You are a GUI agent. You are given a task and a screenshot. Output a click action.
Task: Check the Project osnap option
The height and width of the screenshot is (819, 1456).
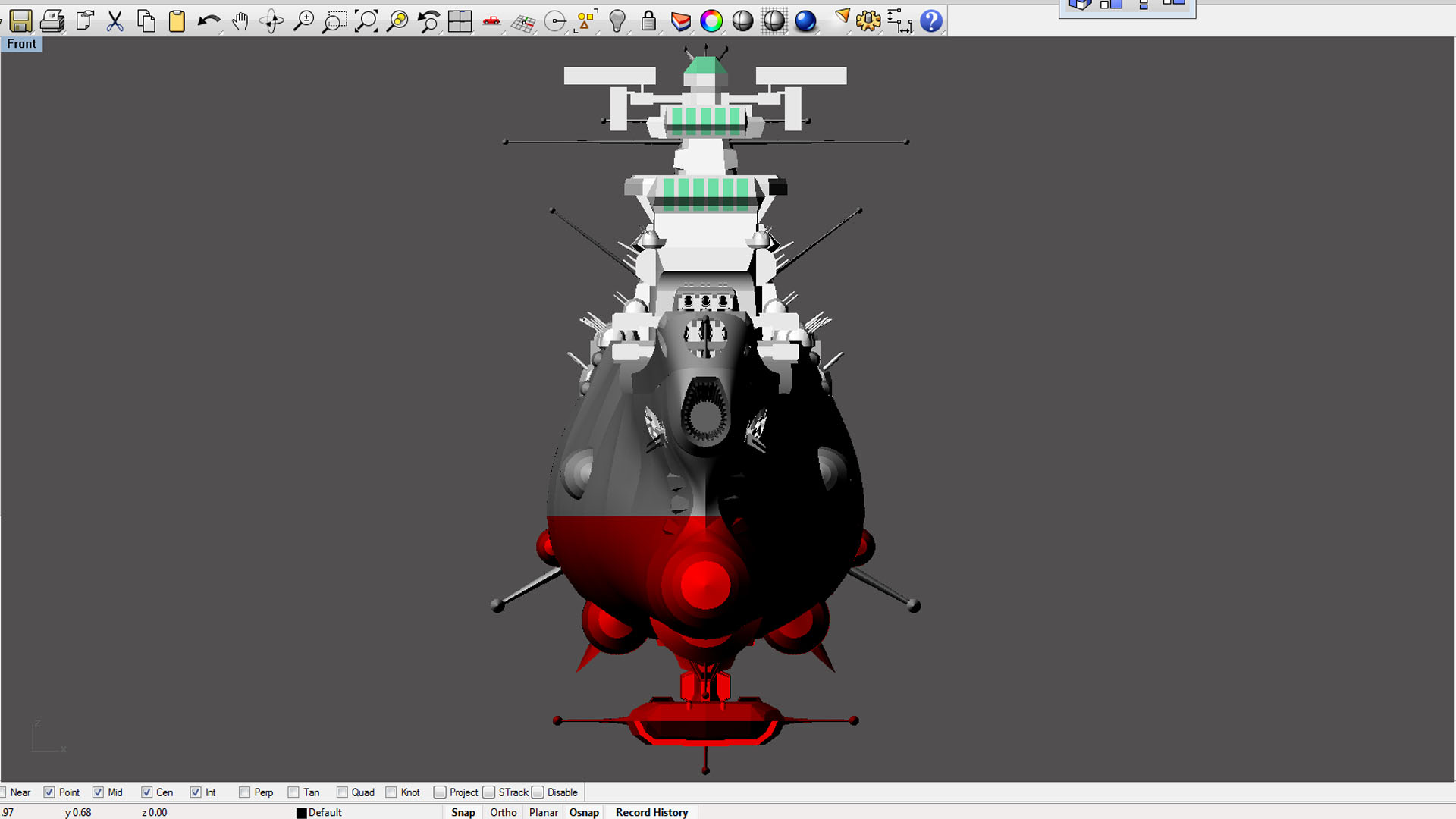pos(440,792)
